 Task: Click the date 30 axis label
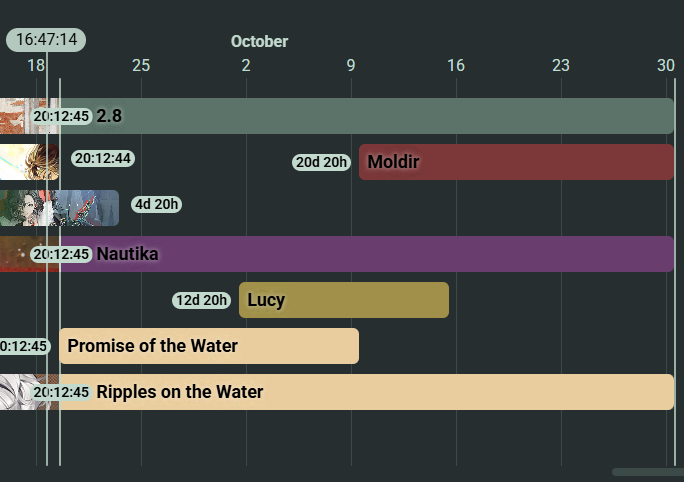666,66
